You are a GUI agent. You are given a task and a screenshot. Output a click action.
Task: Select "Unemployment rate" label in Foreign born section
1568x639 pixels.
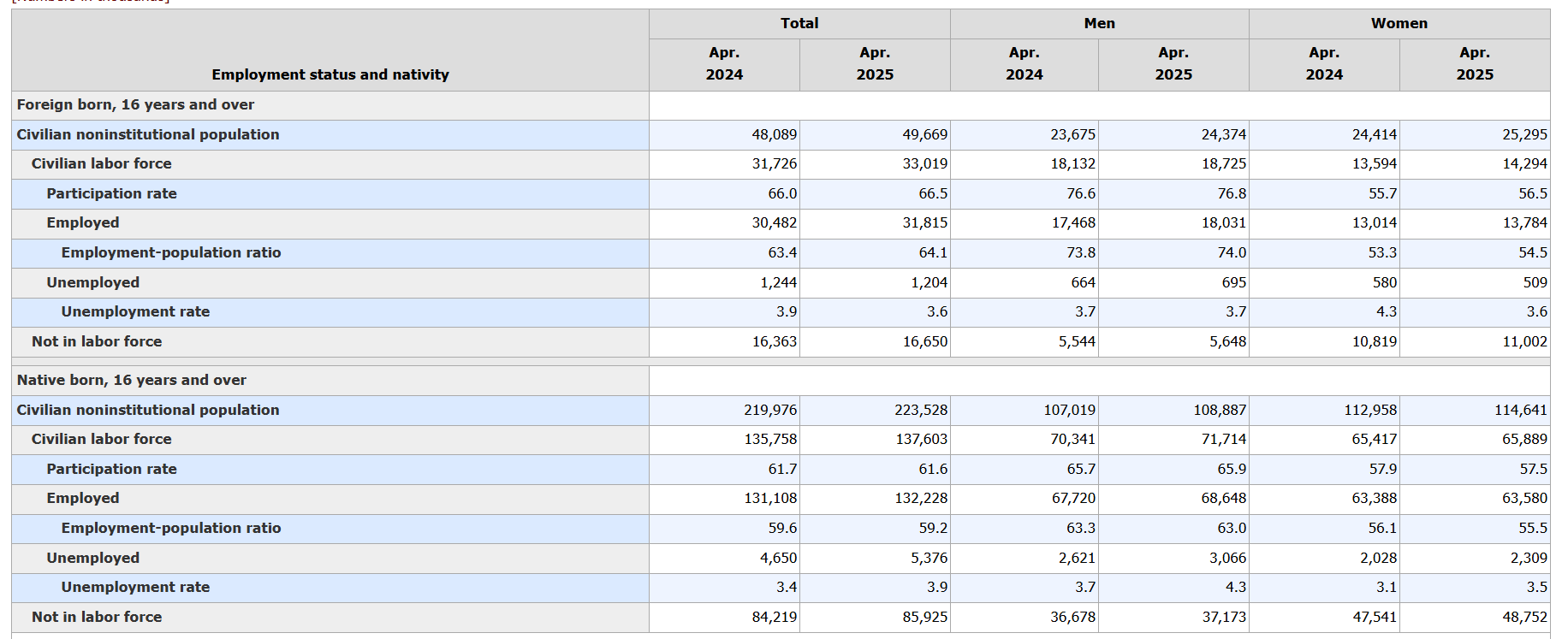click(x=135, y=311)
